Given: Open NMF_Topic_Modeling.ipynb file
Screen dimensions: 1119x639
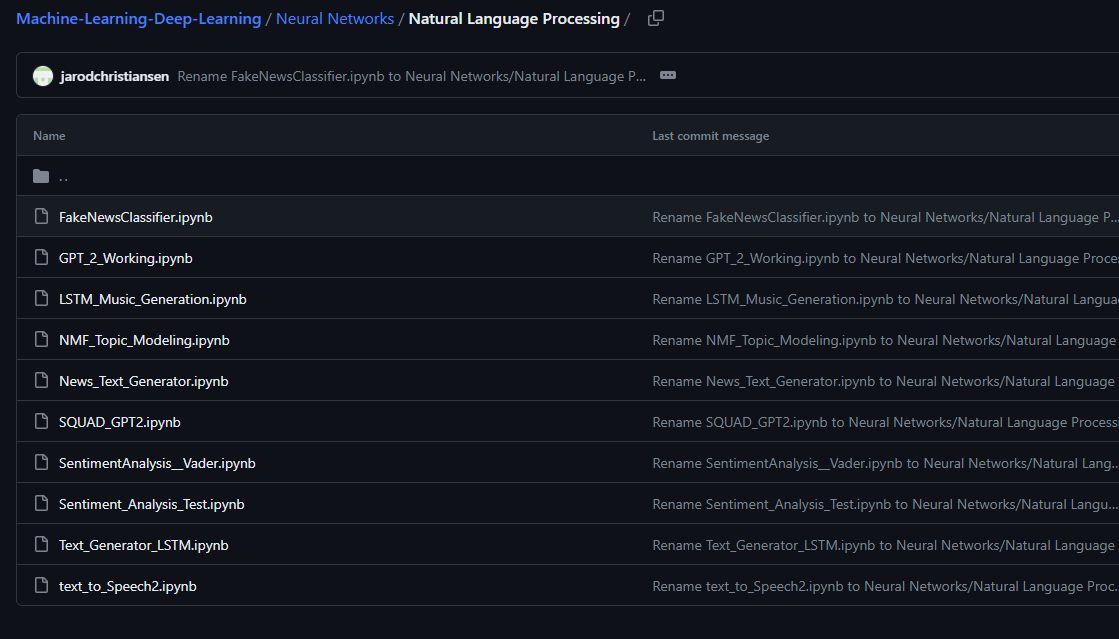Looking at the screenshot, I should click(144, 341).
